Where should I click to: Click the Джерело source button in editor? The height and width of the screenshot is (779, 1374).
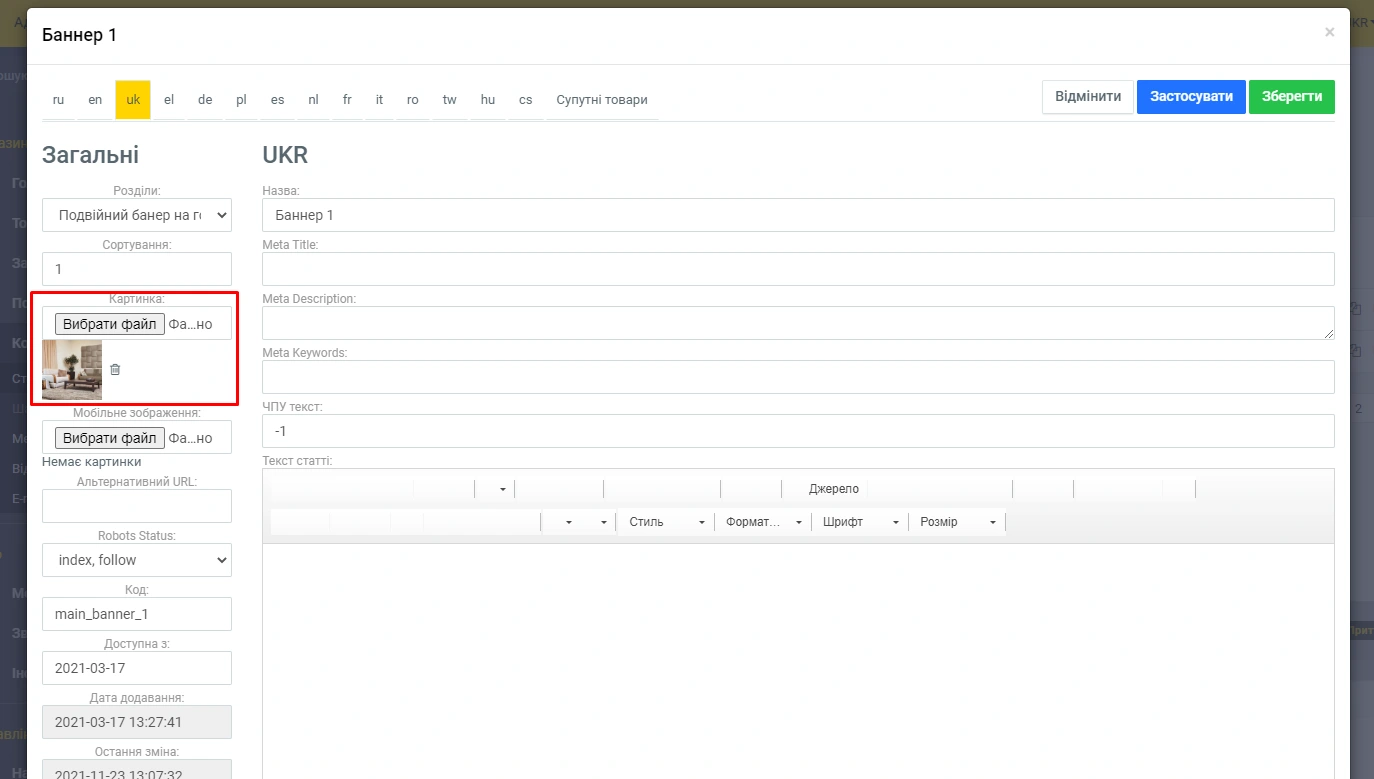click(833, 489)
